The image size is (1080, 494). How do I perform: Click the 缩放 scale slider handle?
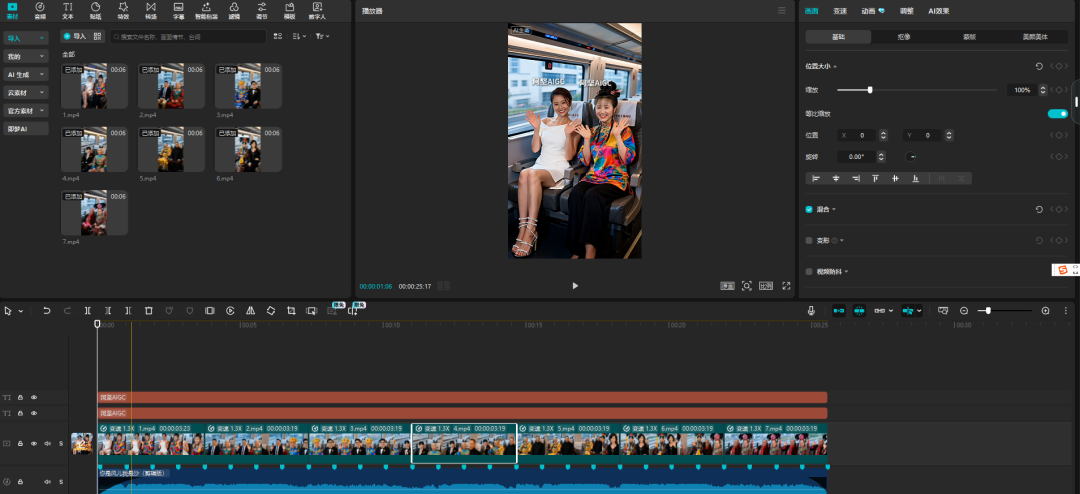tap(870, 90)
